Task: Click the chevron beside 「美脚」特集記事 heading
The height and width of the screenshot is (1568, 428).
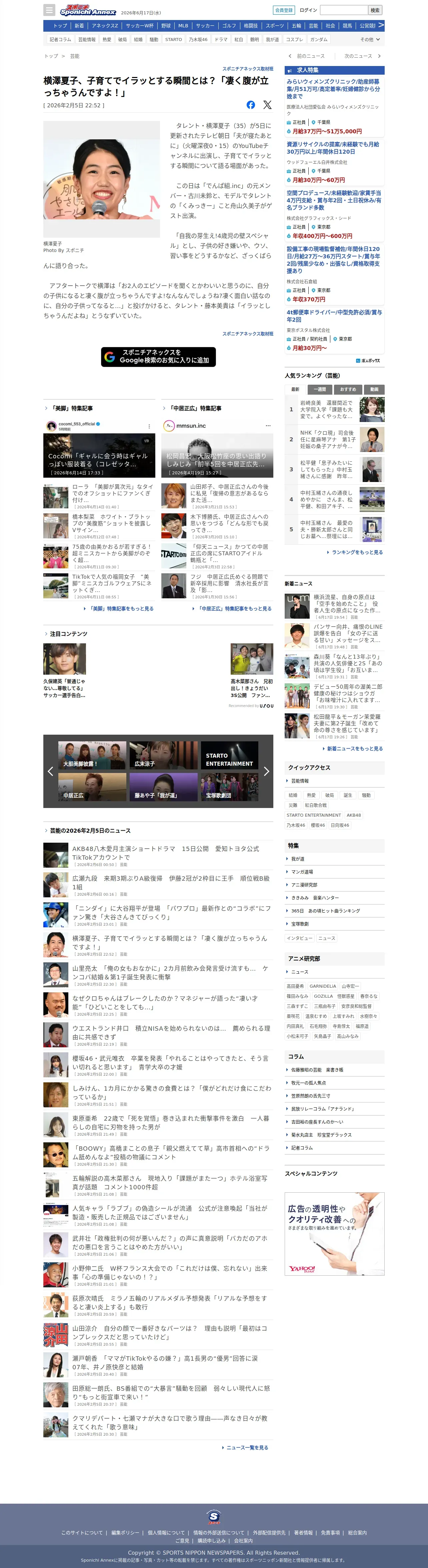Action: pos(46,408)
